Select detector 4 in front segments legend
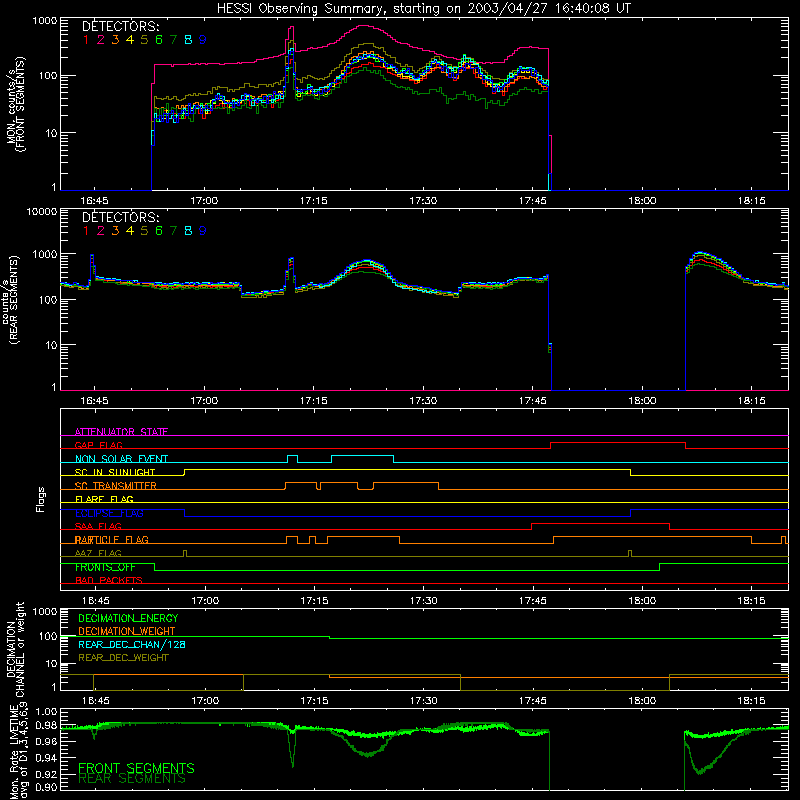The width and height of the screenshot is (800, 800). coord(130,40)
